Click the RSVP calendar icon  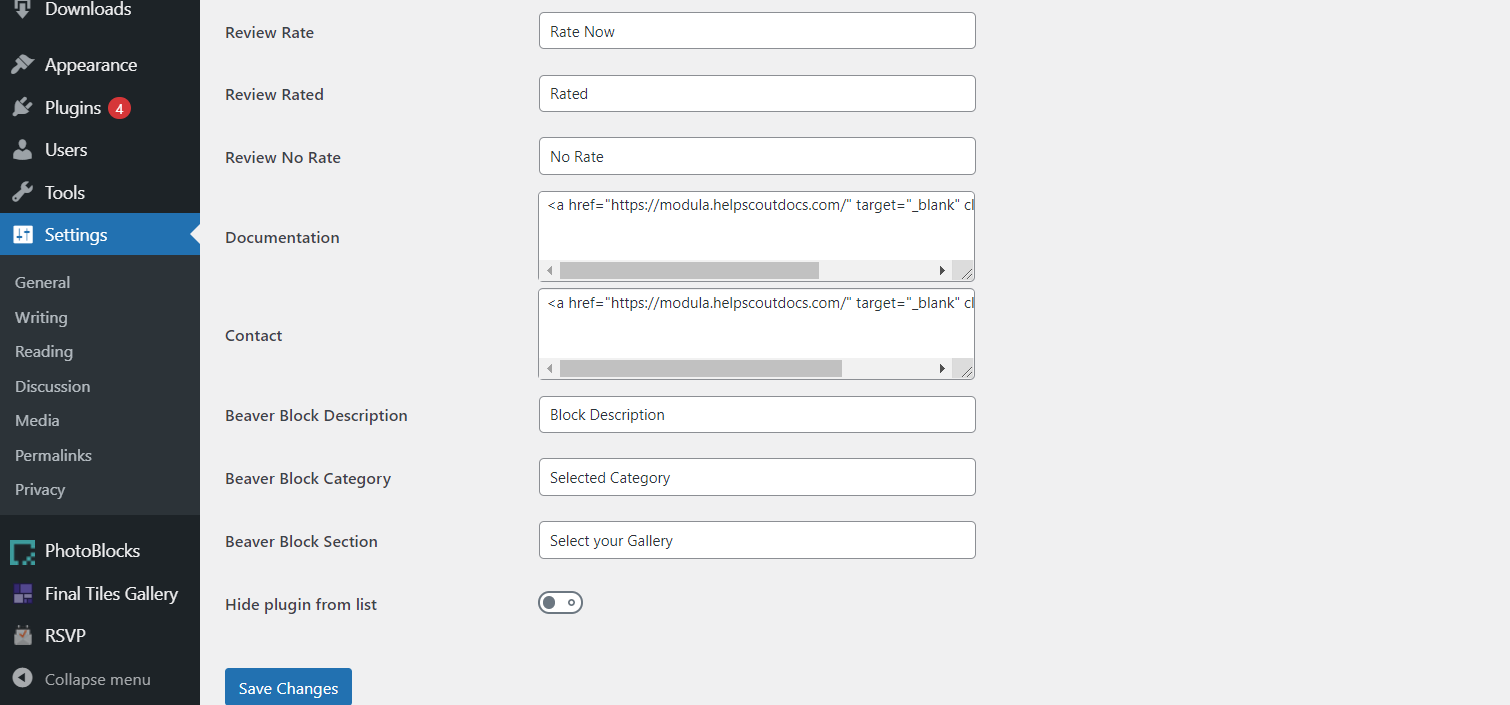click(x=22, y=636)
